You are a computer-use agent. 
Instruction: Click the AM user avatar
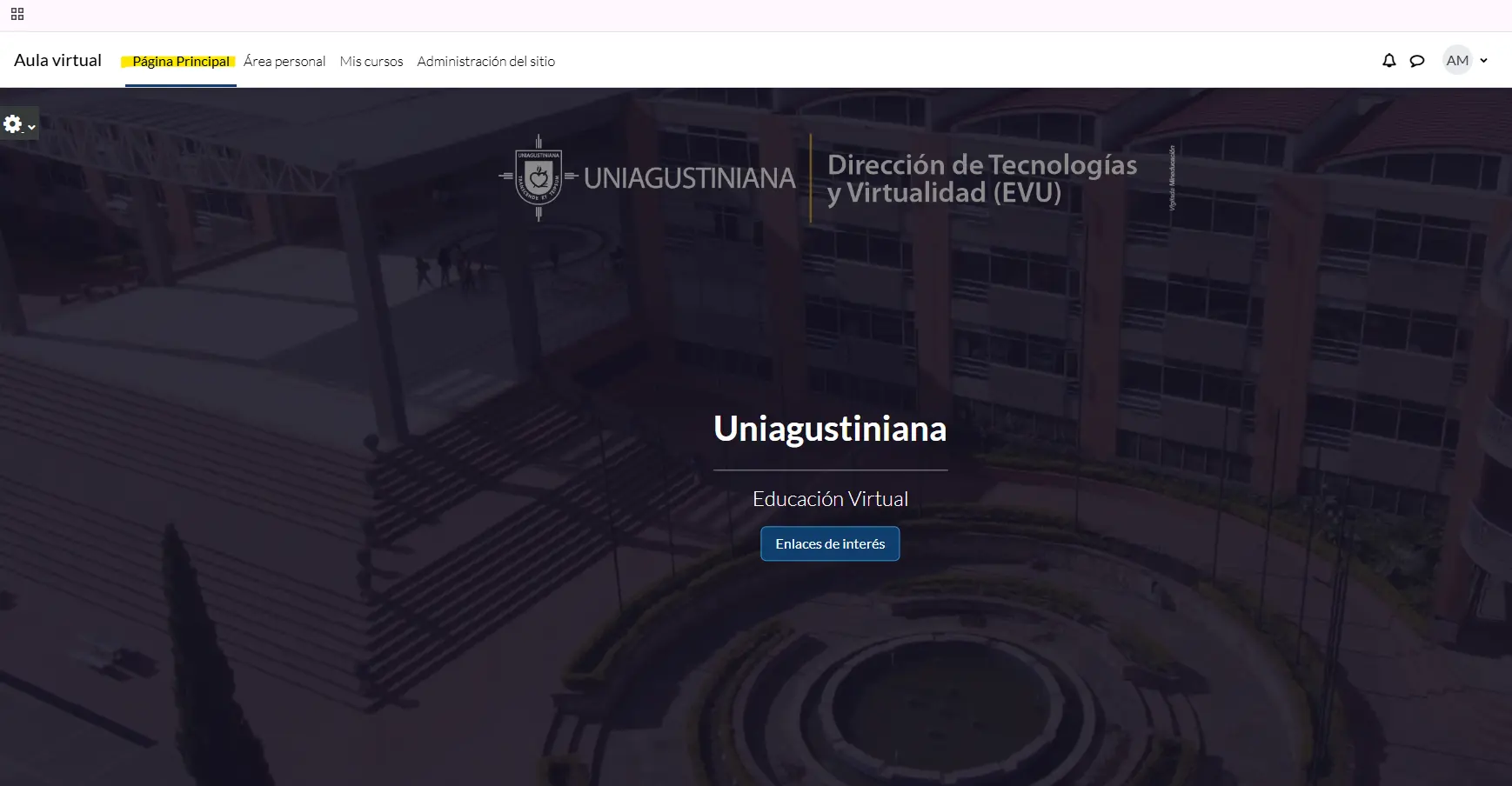pyautogui.click(x=1457, y=60)
